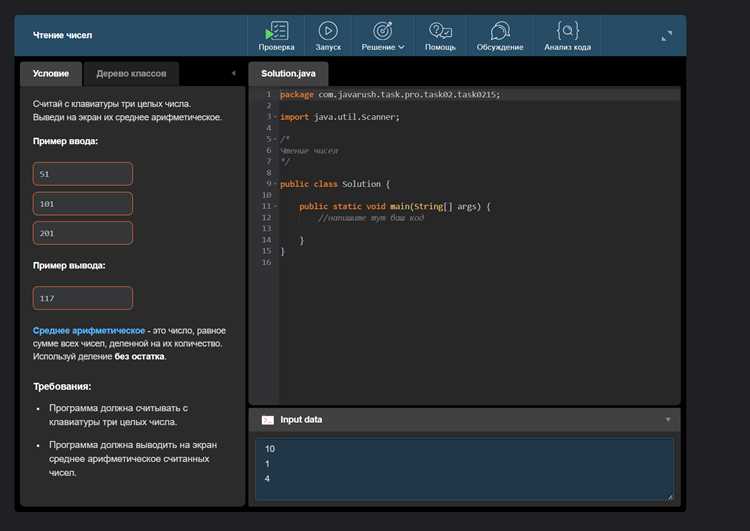Toggle the fullscreen expand icon
Screen dimensions: 750x531
[666, 36]
